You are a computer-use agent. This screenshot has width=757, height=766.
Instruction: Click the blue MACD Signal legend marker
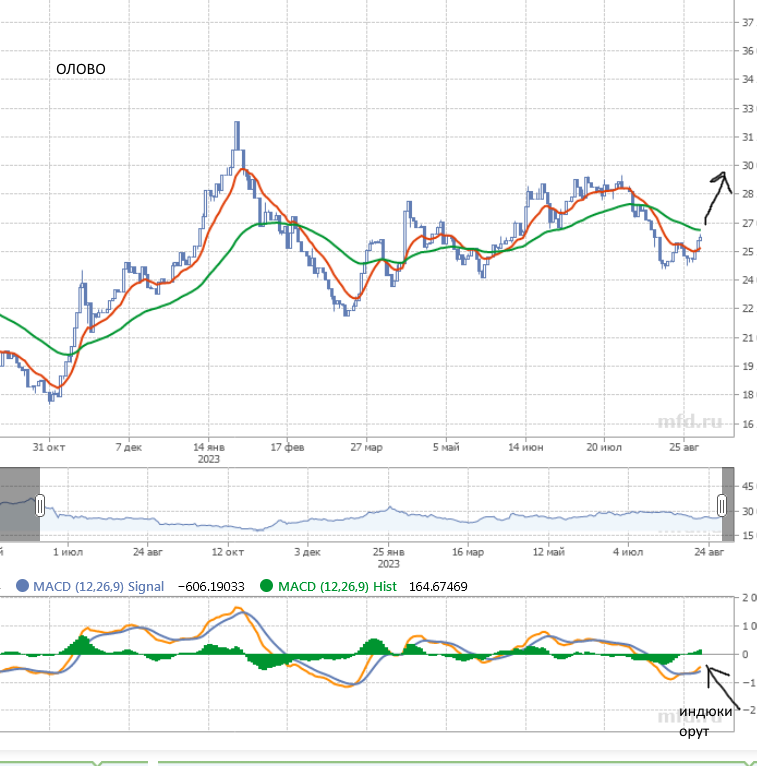click(21, 587)
